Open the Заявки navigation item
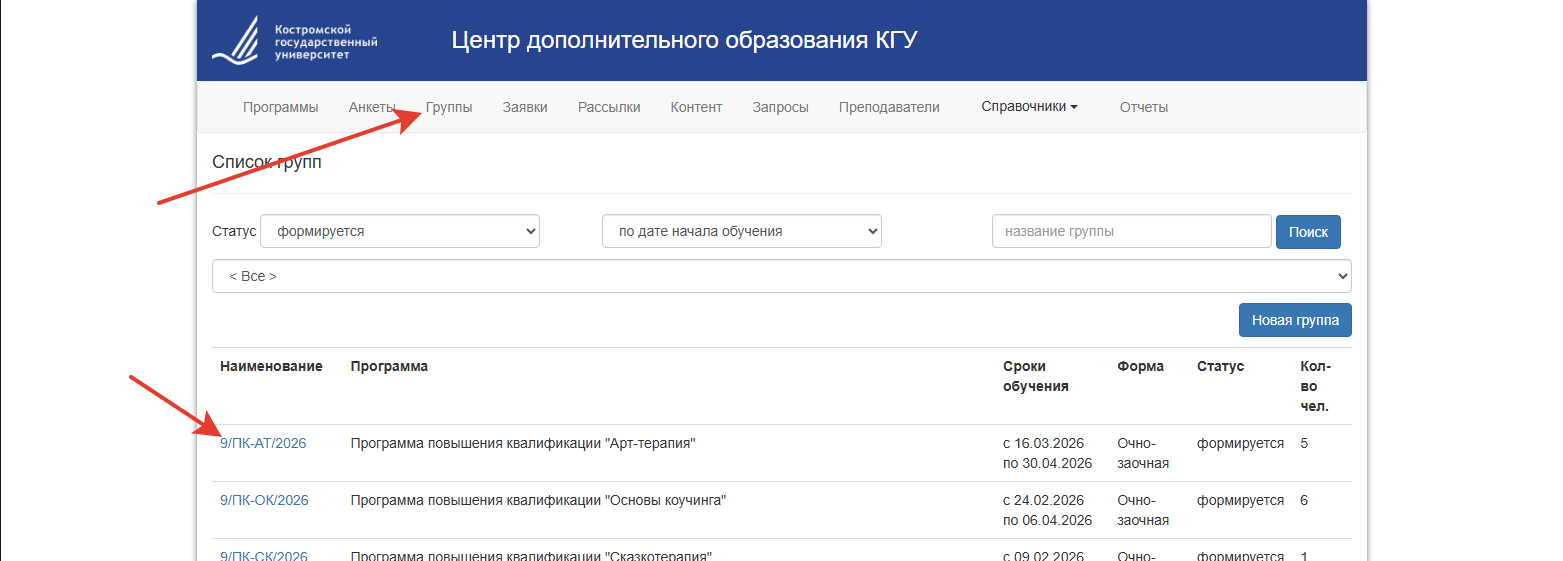 [525, 107]
